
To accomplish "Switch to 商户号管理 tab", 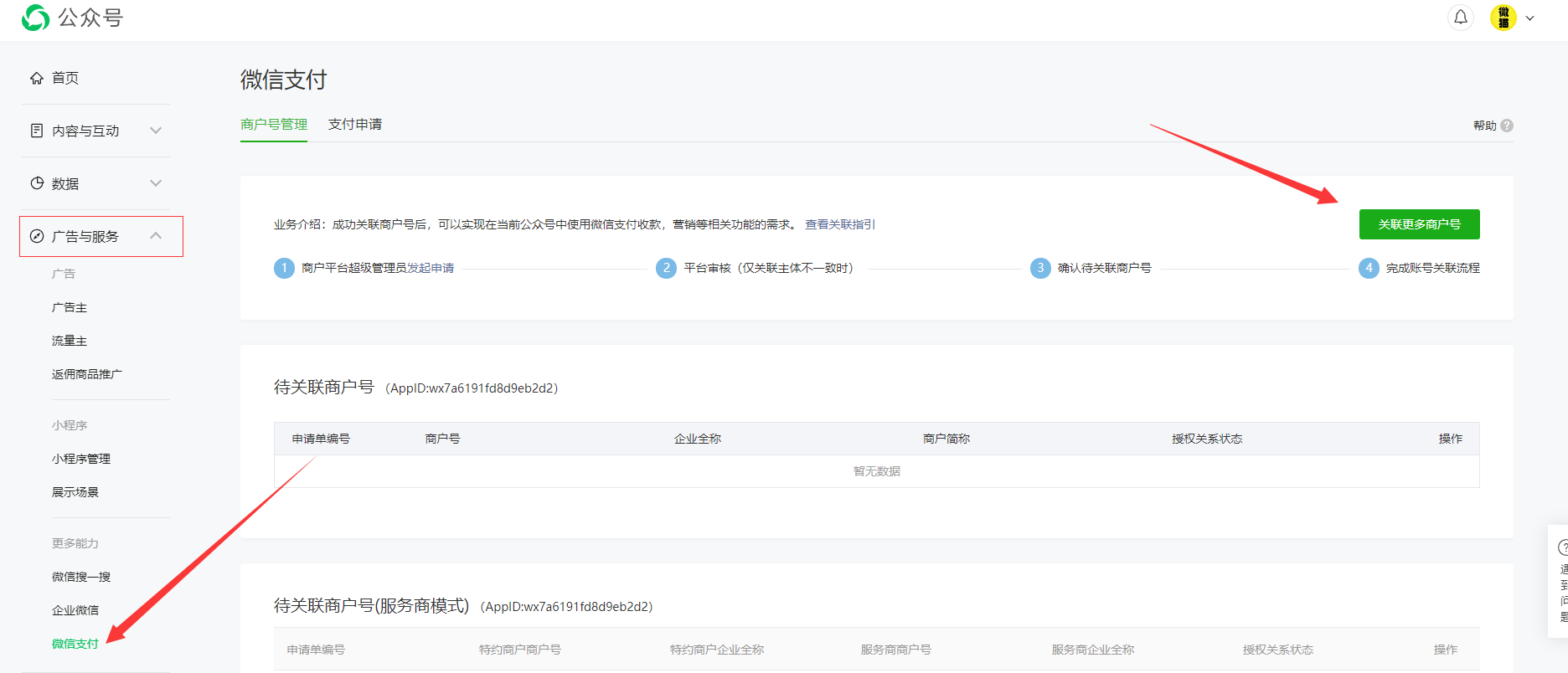I will (x=274, y=125).
